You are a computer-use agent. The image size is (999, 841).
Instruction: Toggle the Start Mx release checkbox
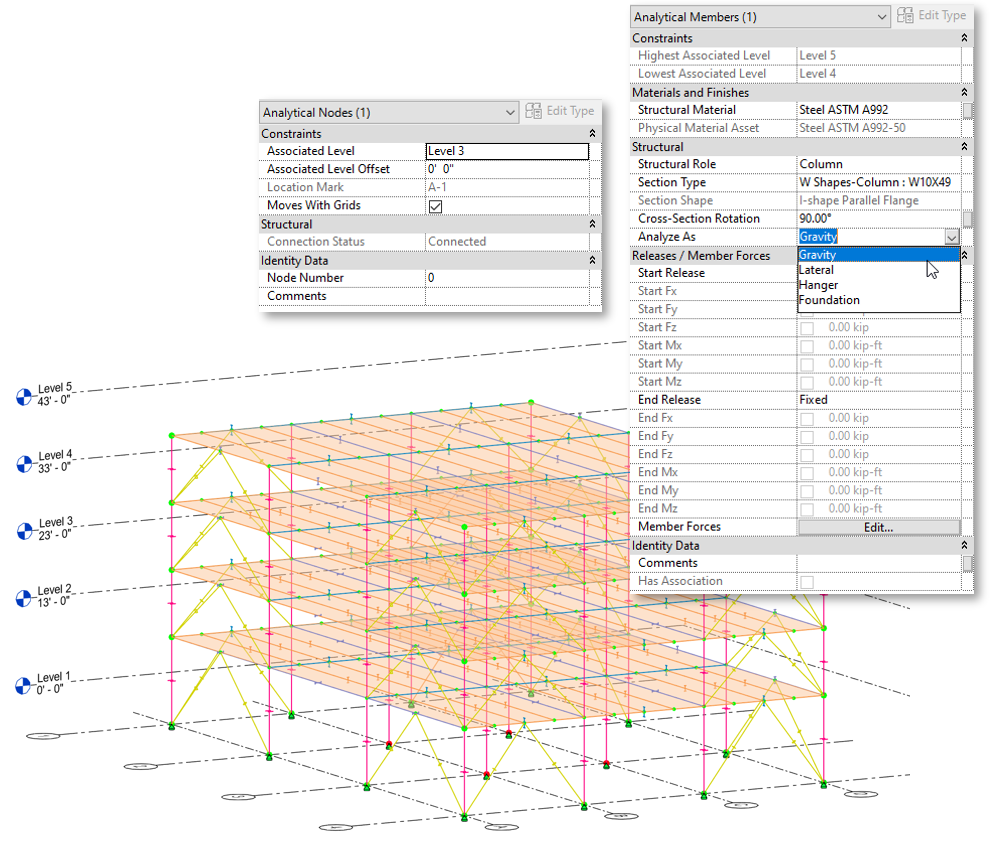pyautogui.click(x=807, y=346)
